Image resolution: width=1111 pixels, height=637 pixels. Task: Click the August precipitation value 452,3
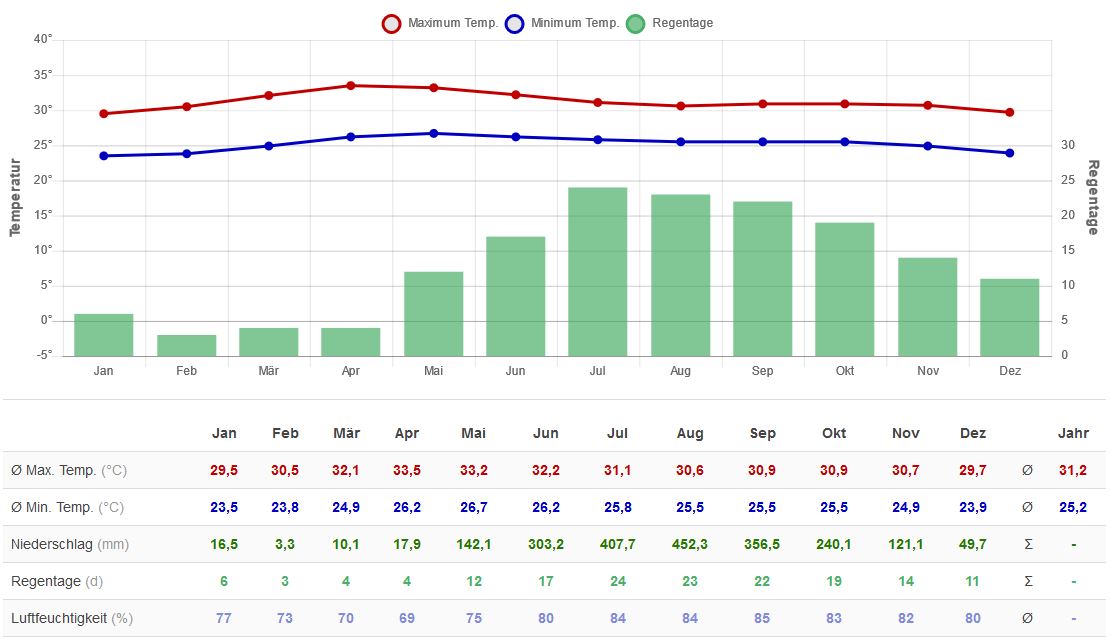click(690, 544)
